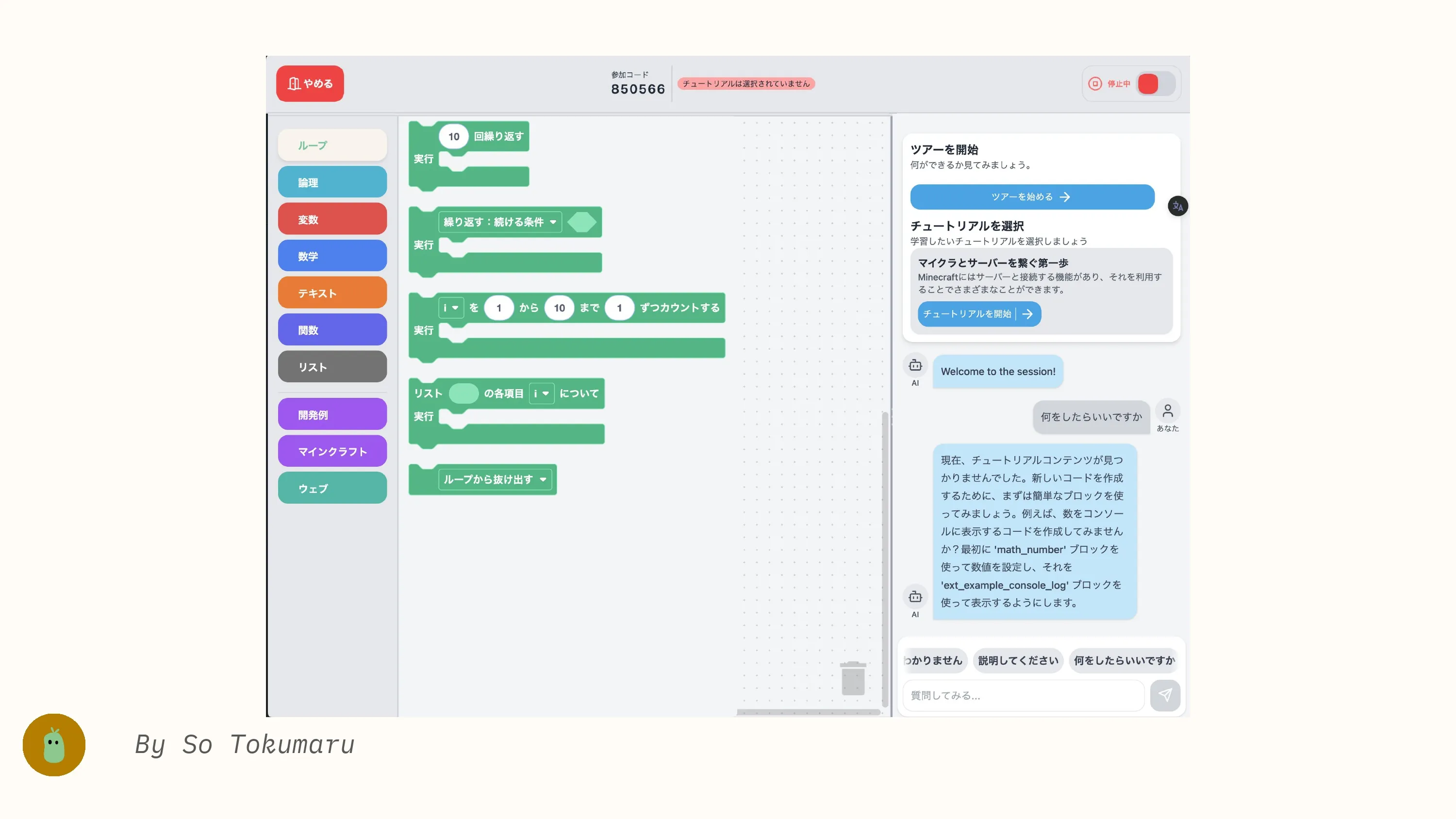Viewport: 1456px width, 819px height.
Task: Open the ループから抜け出す dropdown
Action: click(x=495, y=479)
